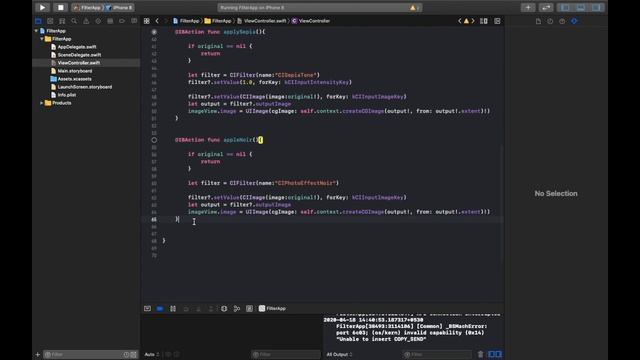Screen dimensions: 640x360
Task: Add an editor on the right
Action: [497, 21]
